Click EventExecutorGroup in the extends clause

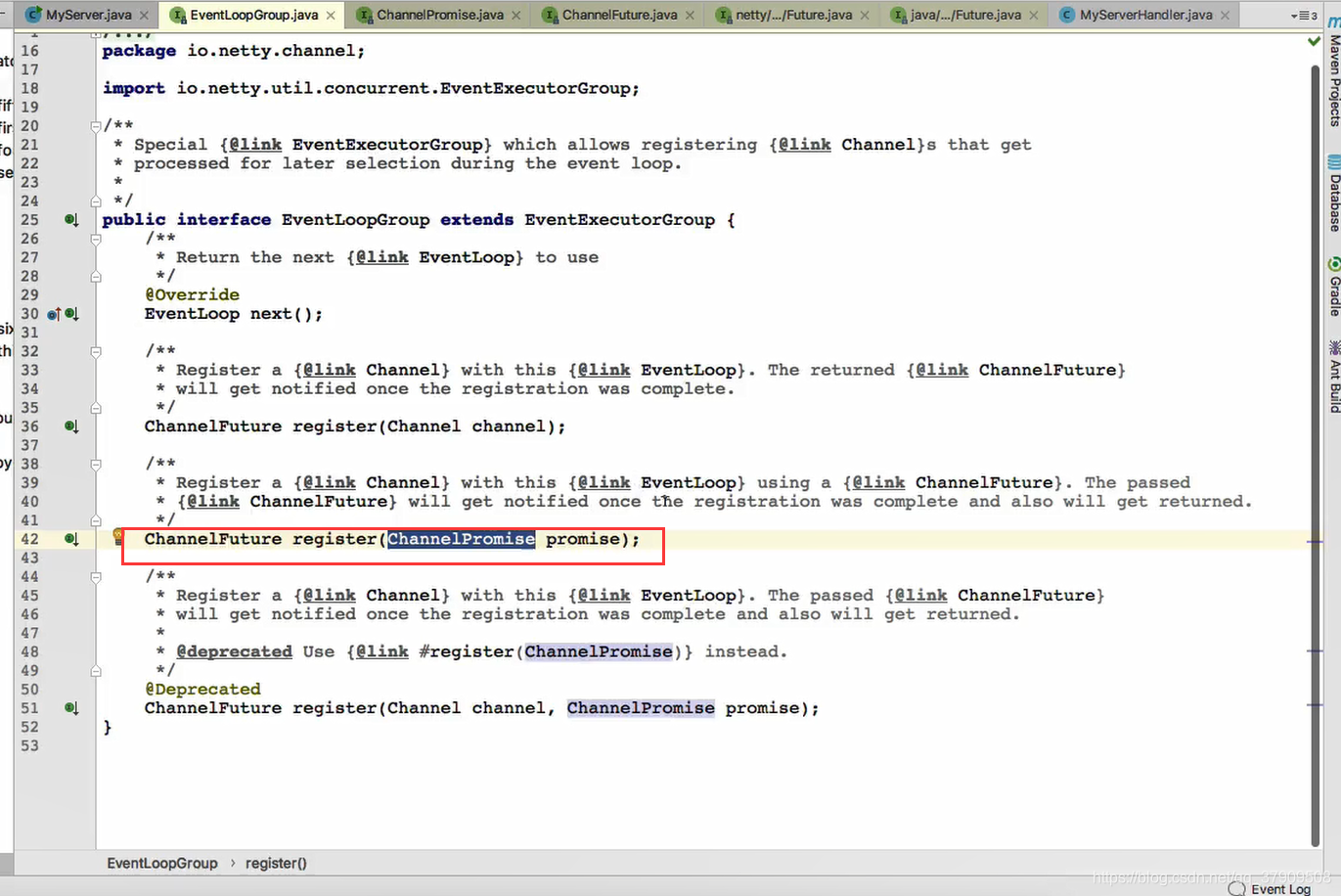coord(620,220)
